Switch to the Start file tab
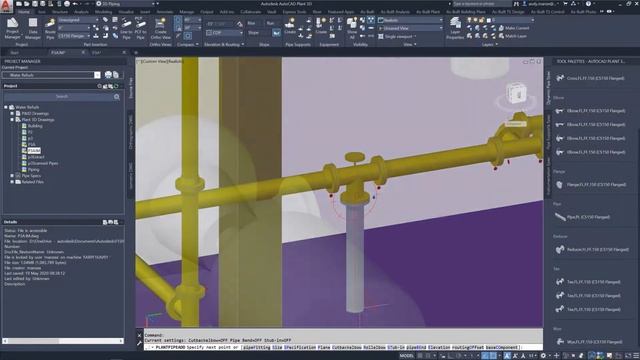Viewport: 640px width, 360px height. pyautogui.click(x=15, y=53)
